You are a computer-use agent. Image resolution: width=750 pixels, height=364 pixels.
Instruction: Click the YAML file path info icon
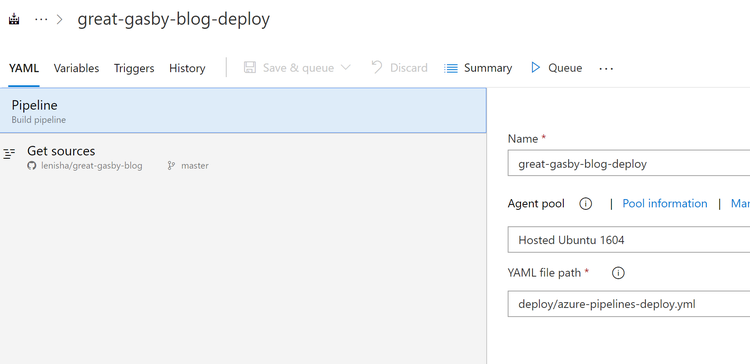(618, 273)
